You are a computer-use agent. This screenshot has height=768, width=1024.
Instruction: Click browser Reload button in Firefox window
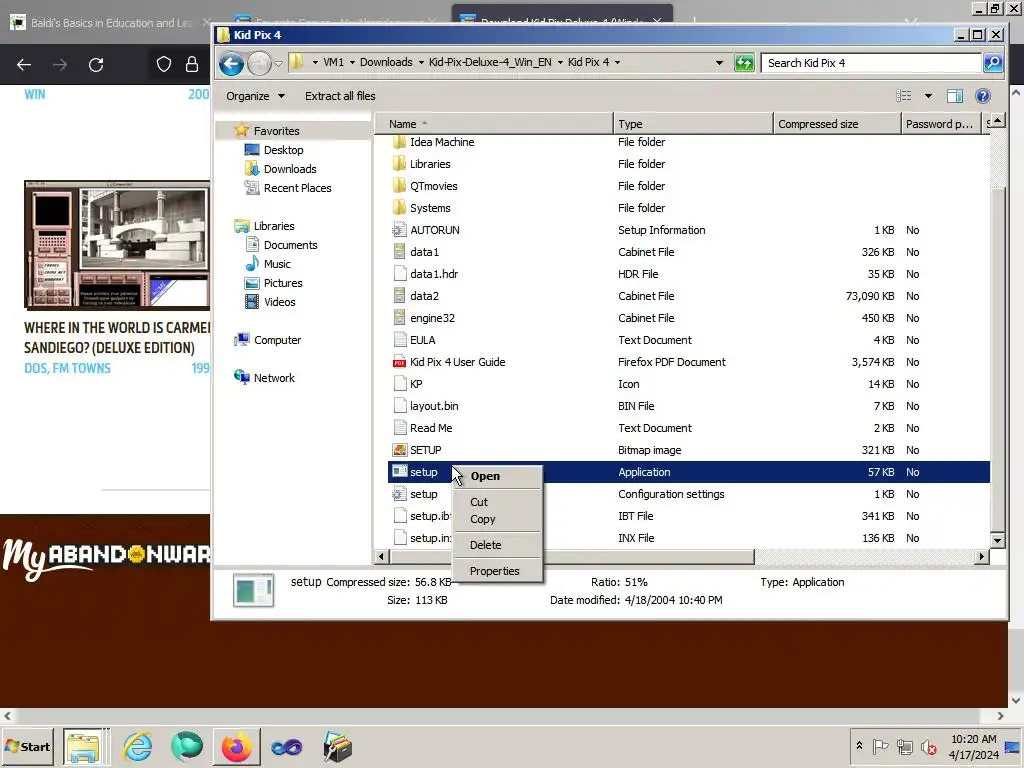coord(96,65)
